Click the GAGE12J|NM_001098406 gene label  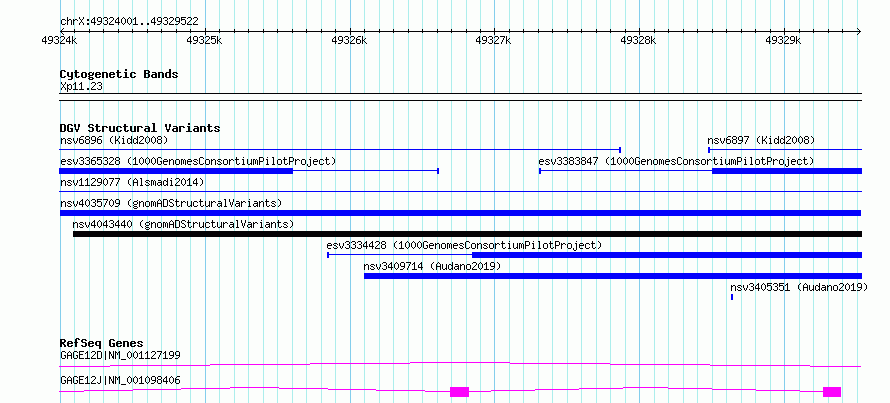tap(120, 380)
